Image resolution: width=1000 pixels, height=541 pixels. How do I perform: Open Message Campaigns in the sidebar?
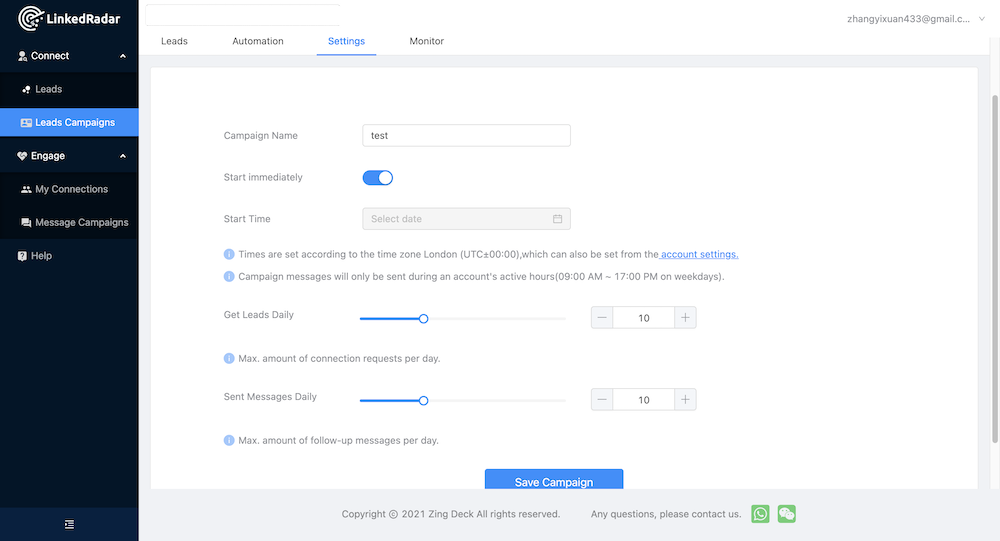point(69,222)
